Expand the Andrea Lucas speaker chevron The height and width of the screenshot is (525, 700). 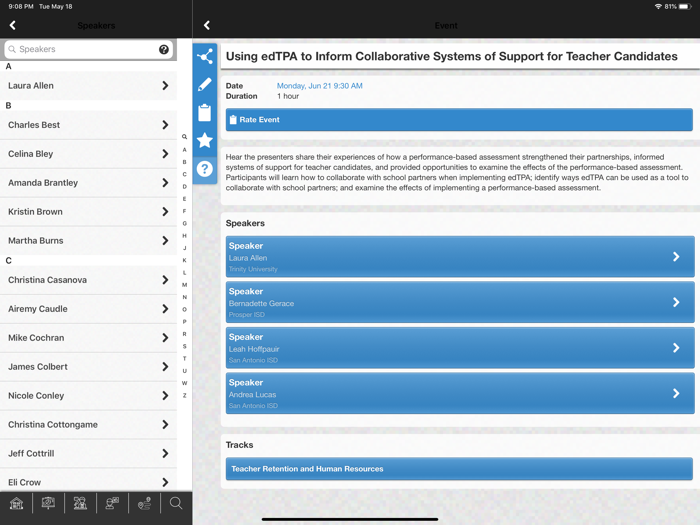676,393
